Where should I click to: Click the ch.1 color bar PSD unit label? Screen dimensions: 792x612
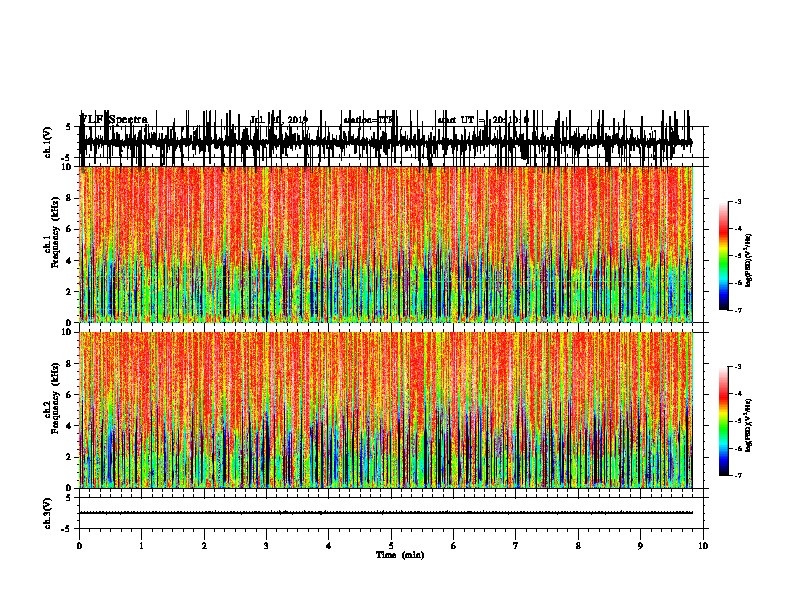(749, 260)
